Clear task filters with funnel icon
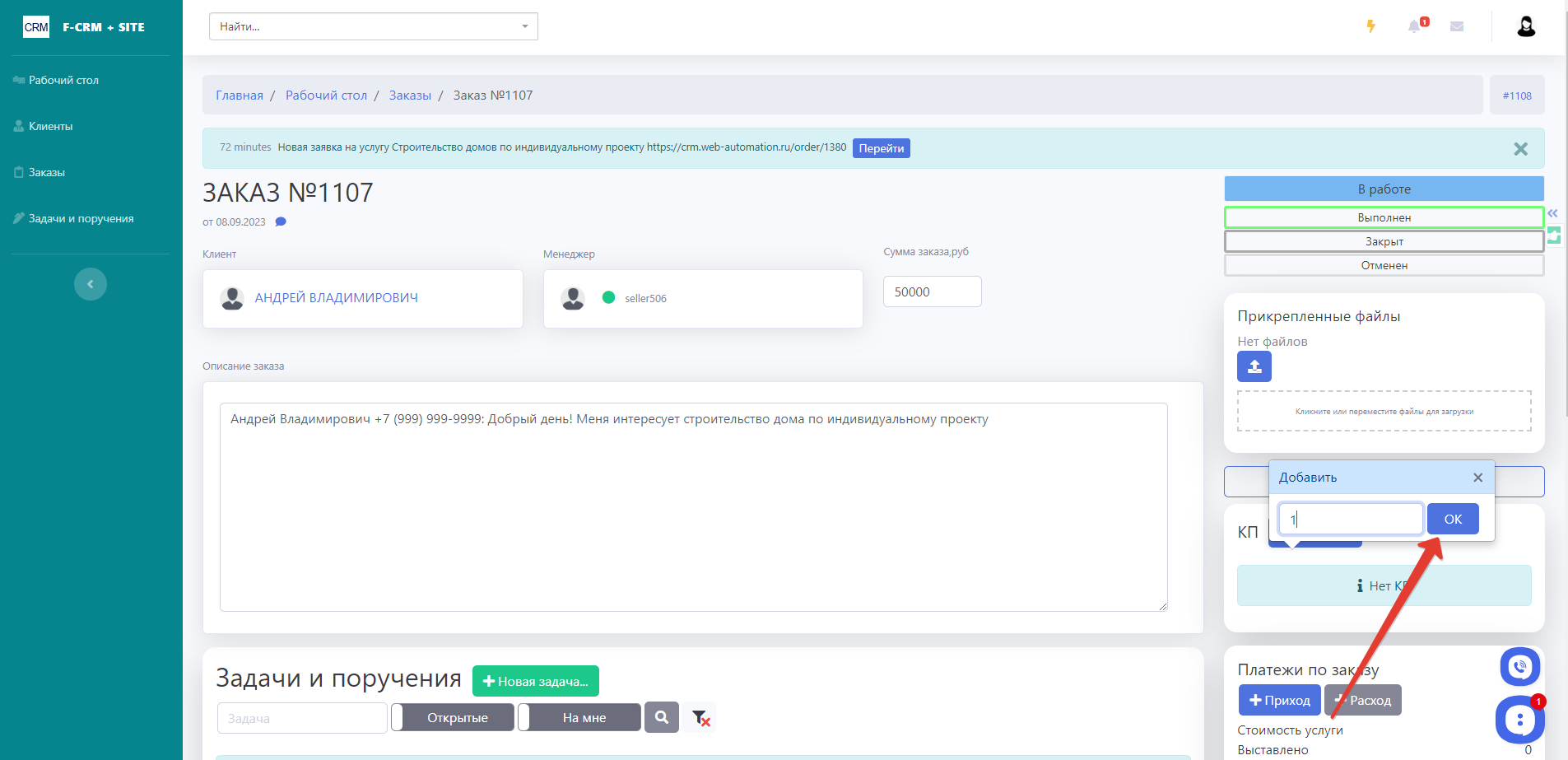Screen dimensions: 1568x760 (700, 718)
